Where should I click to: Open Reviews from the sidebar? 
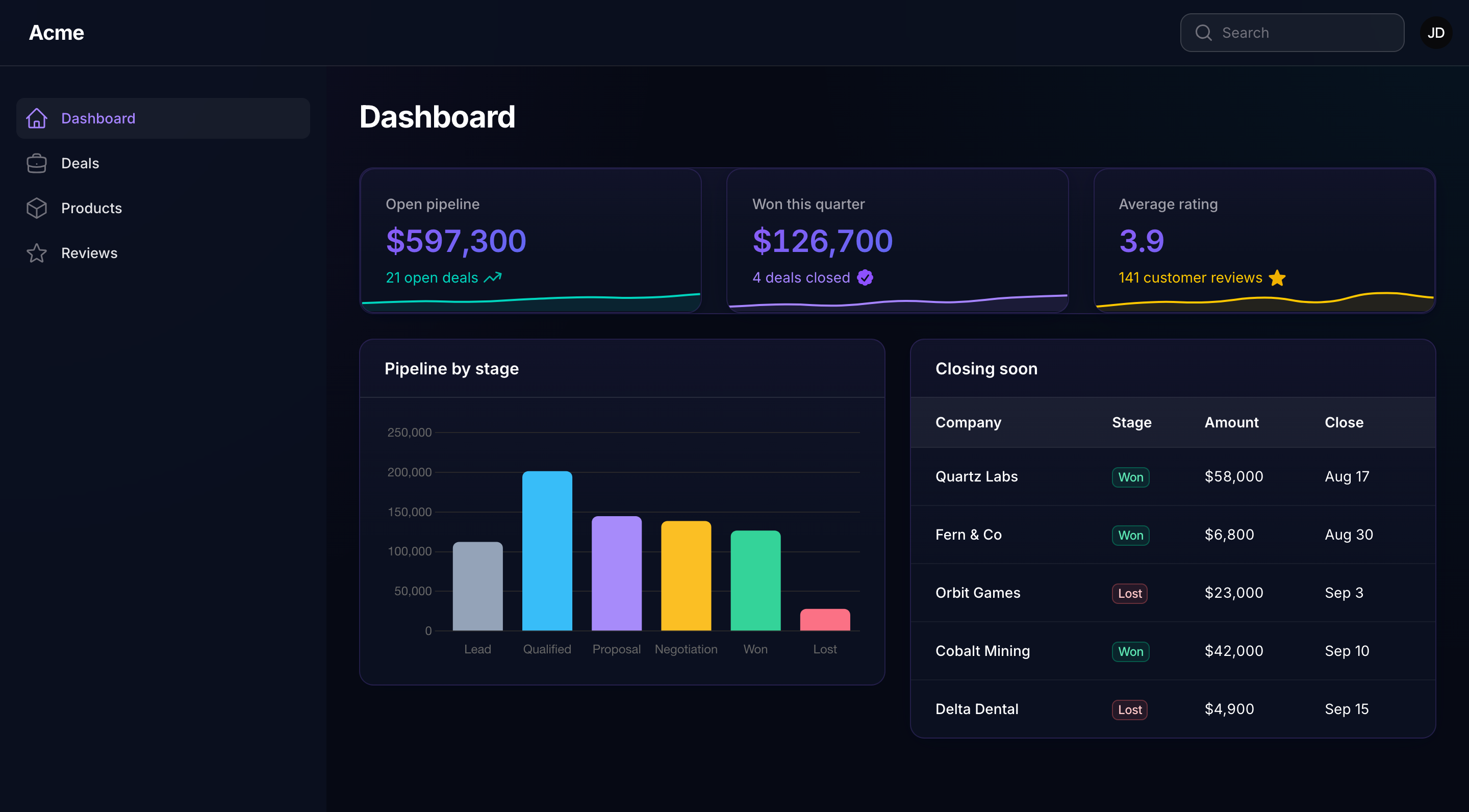pyautogui.click(x=163, y=252)
